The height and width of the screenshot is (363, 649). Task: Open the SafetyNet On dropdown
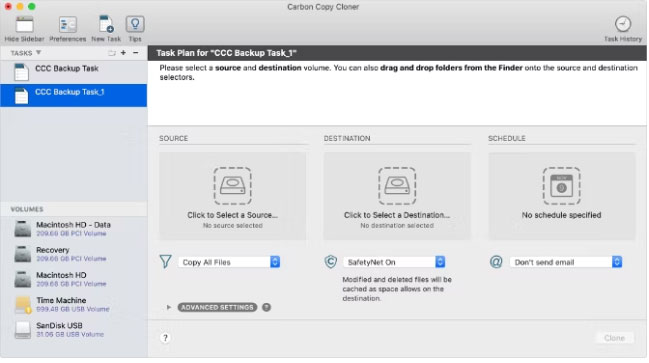(x=394, y=262)
